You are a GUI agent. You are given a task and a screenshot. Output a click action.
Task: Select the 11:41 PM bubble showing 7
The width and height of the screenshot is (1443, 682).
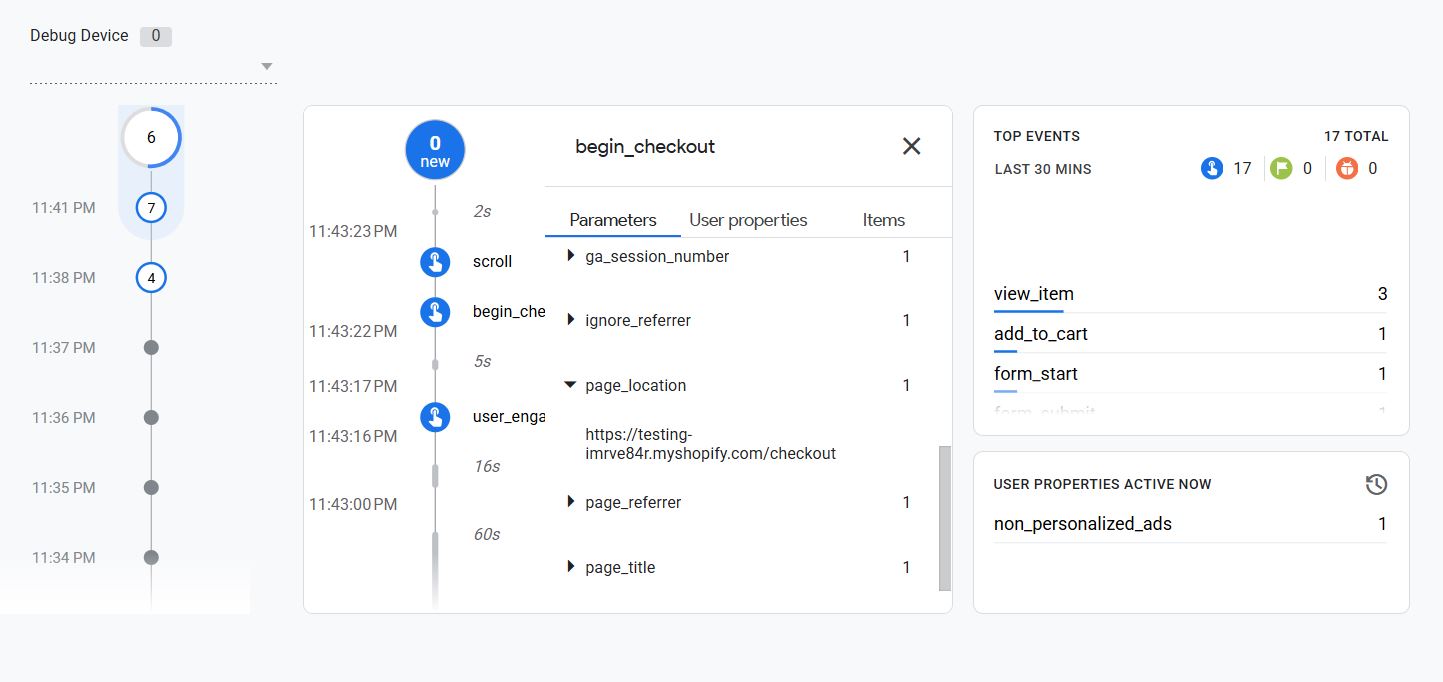(151, 208)
